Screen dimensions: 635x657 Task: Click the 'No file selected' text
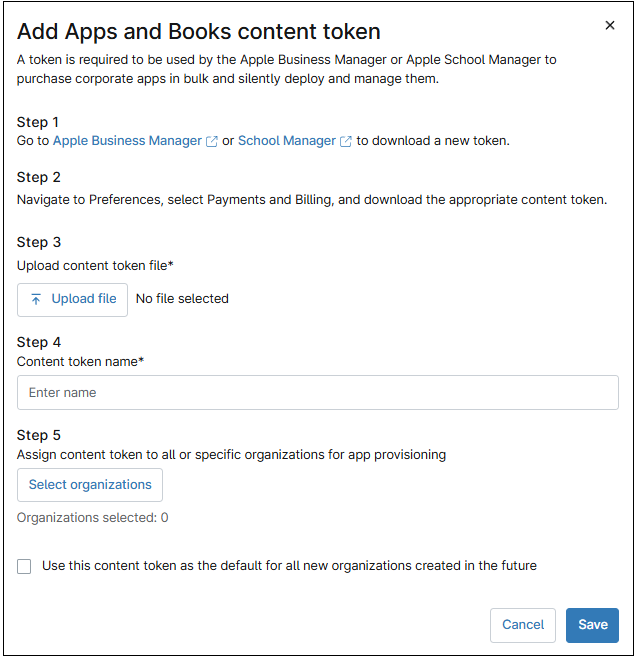182,299
